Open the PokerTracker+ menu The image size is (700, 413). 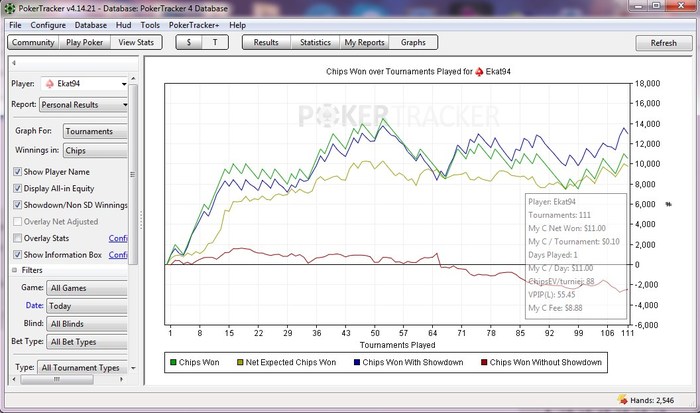pyautogui.click(x=194, y=25)
